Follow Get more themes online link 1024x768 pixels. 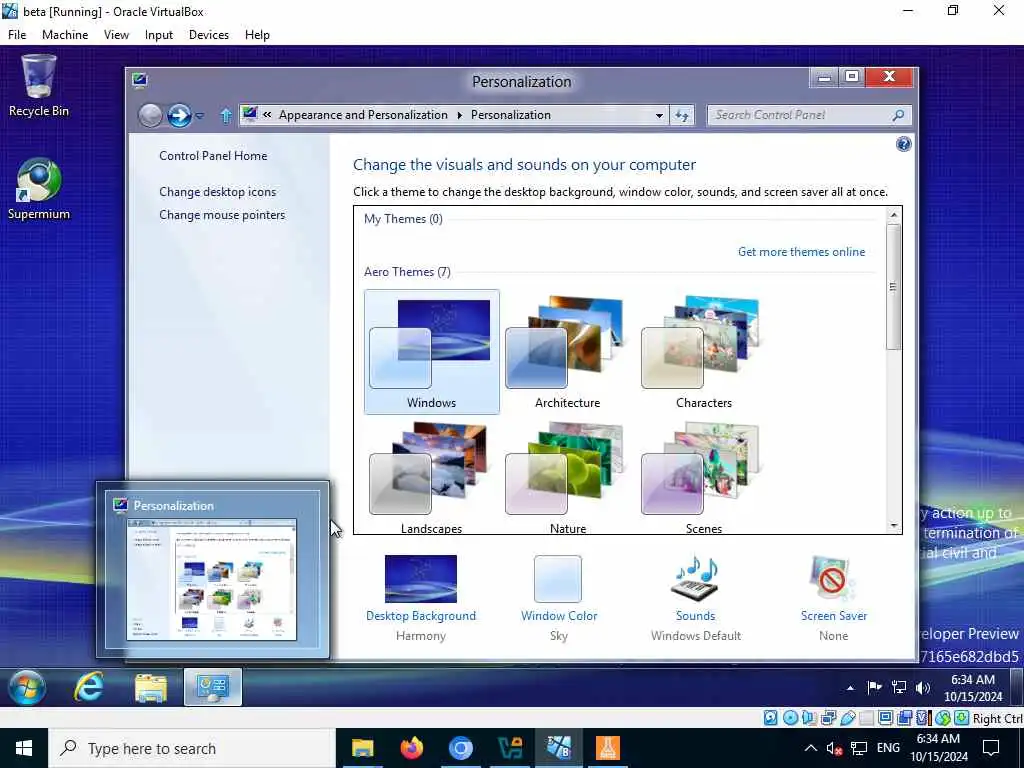801,251
